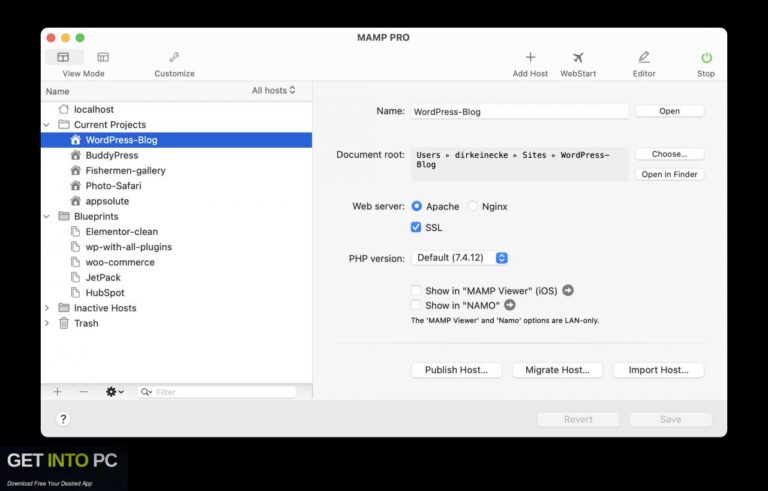Click the Document root path box

[519, 164]
